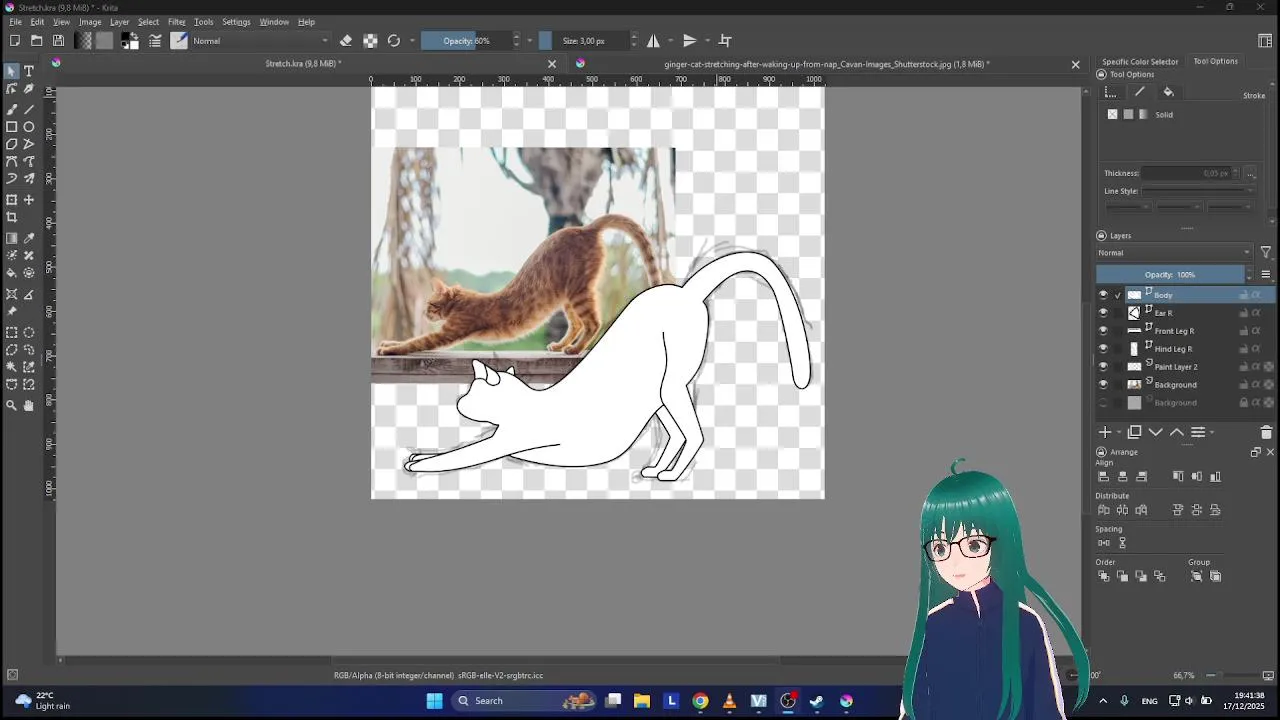Screen dimensions: 1280x720
Task: Click the New document icon
Action: [x=14, y=41]
